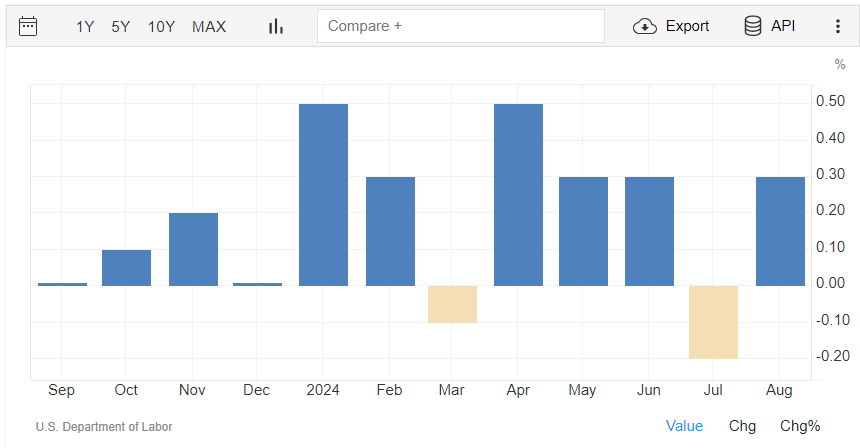
Task: Click the Export cloud download icon
Action: pos(644,26)
